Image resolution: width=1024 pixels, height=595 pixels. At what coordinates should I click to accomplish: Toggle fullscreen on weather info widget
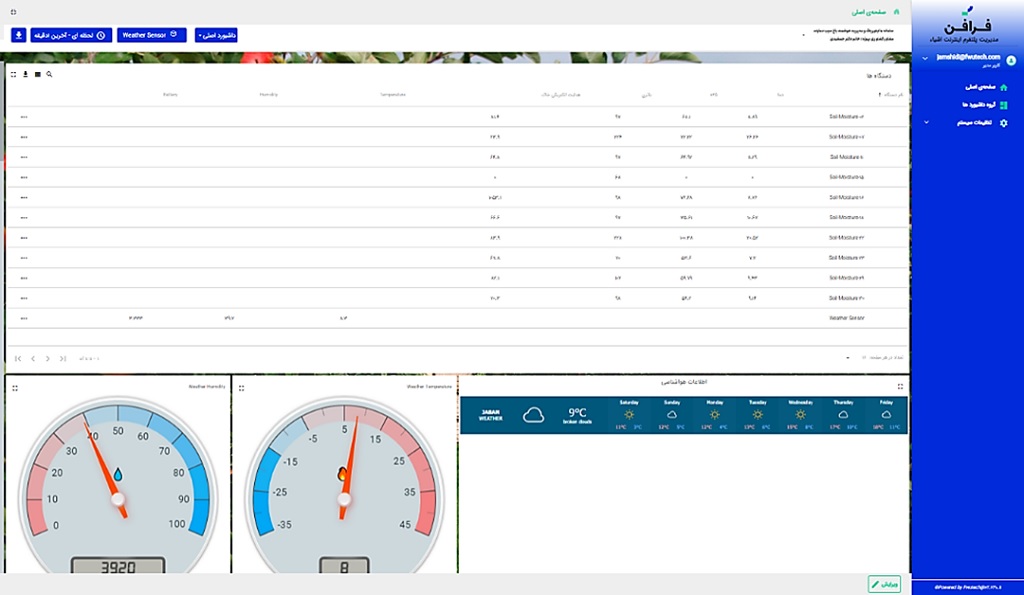coord(900,386)
